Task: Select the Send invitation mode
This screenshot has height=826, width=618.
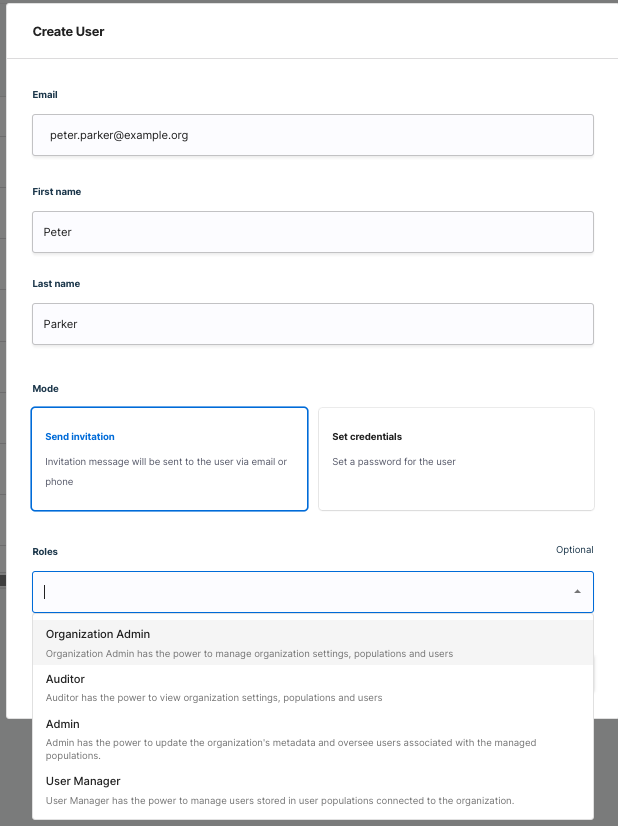Action: (169, 459)
